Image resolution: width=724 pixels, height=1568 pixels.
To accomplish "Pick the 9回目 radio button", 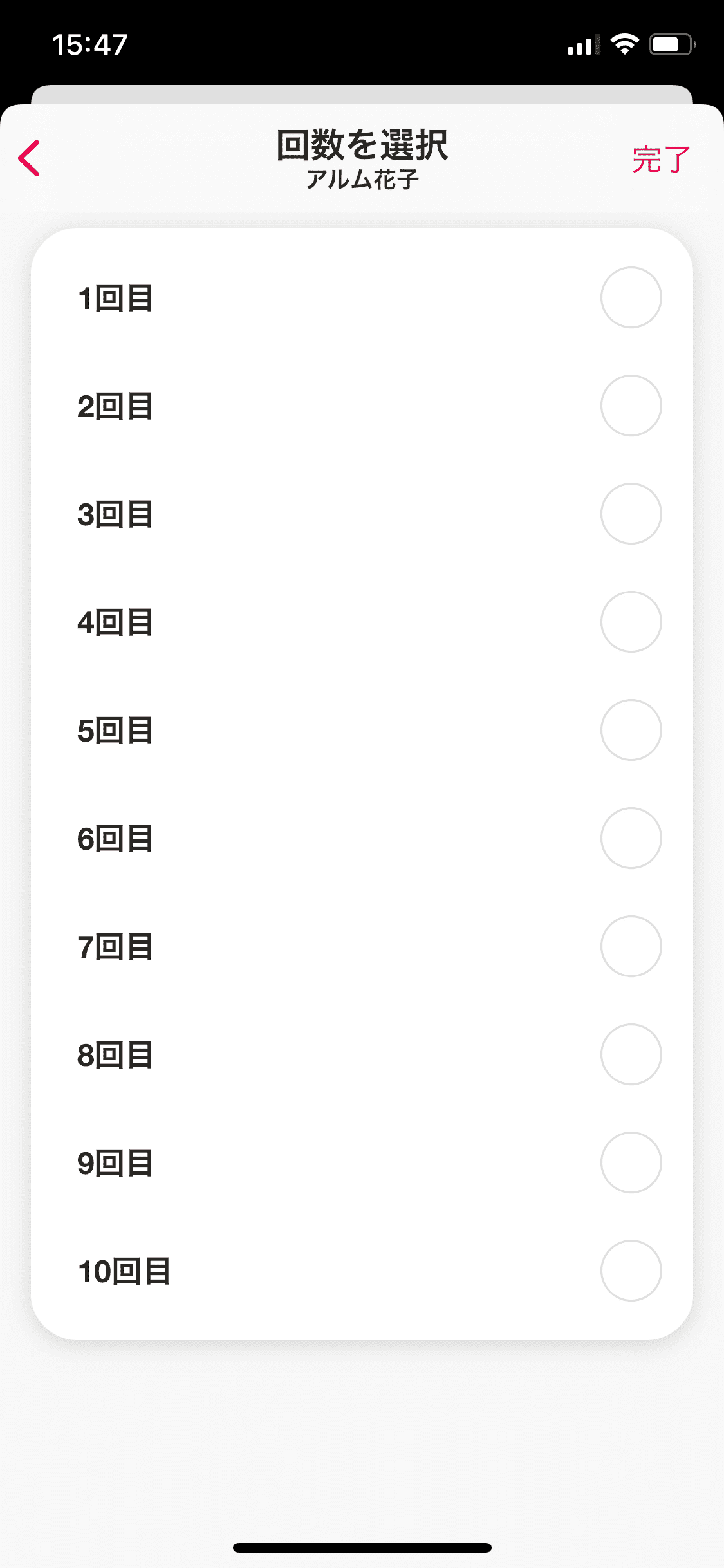I will pos(631,1162).
